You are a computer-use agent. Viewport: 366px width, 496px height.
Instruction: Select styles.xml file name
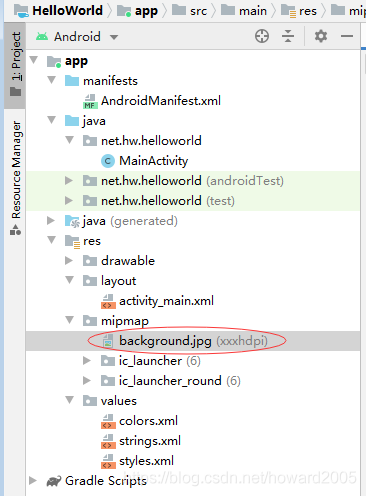click(146, 461)
